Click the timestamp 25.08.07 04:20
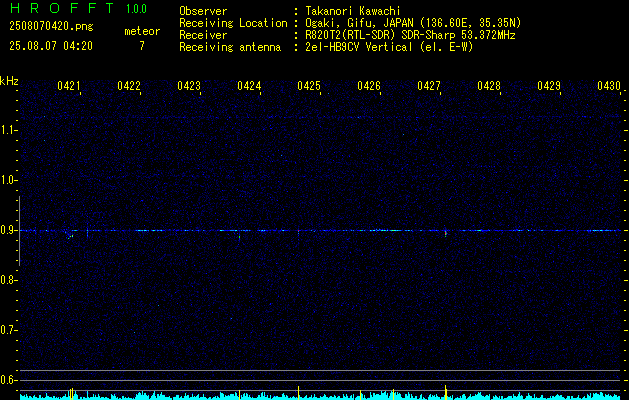This screenshot has height=400, width=629. tap(51, 46)
